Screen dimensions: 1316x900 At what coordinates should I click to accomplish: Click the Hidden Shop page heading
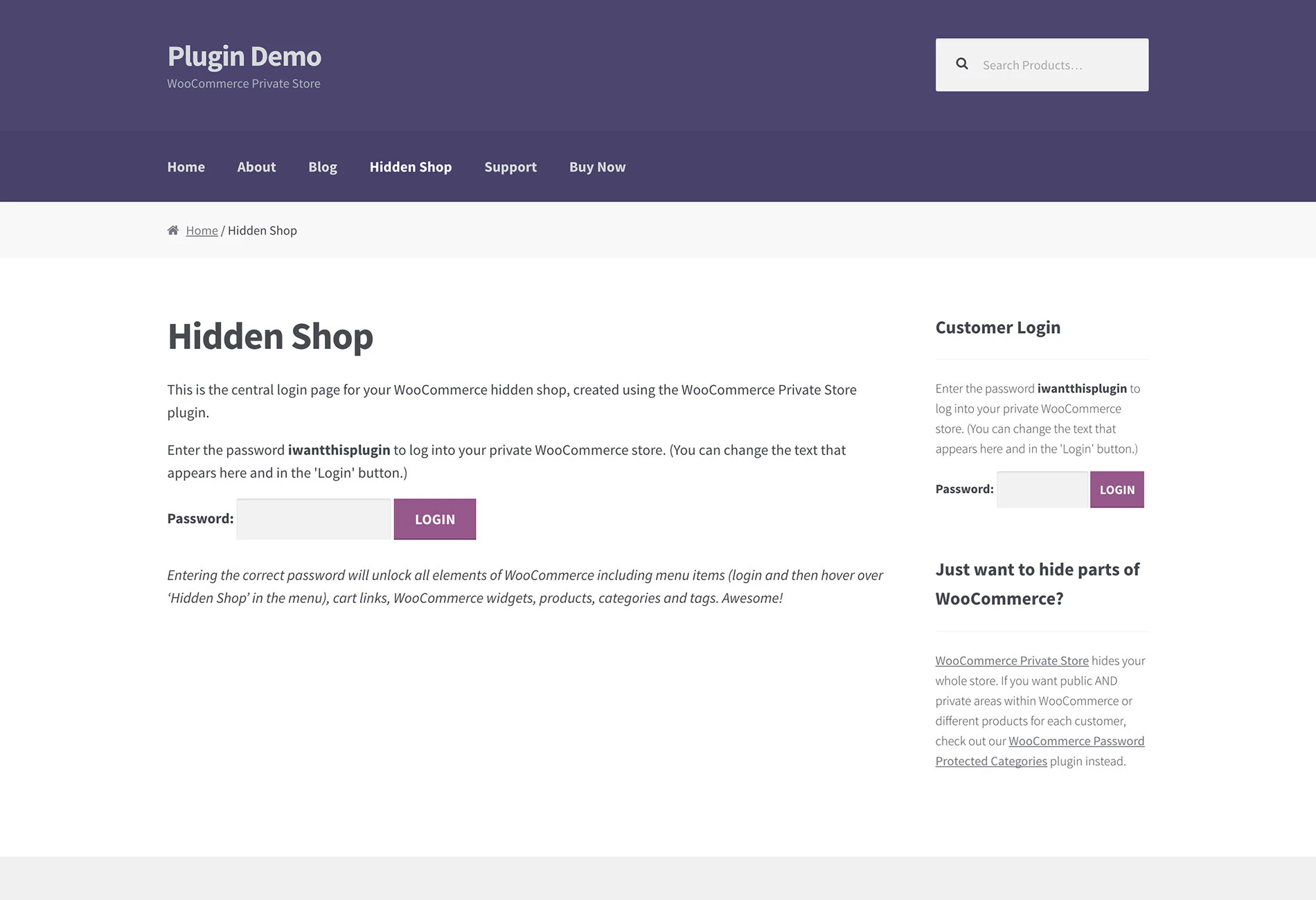270,337
